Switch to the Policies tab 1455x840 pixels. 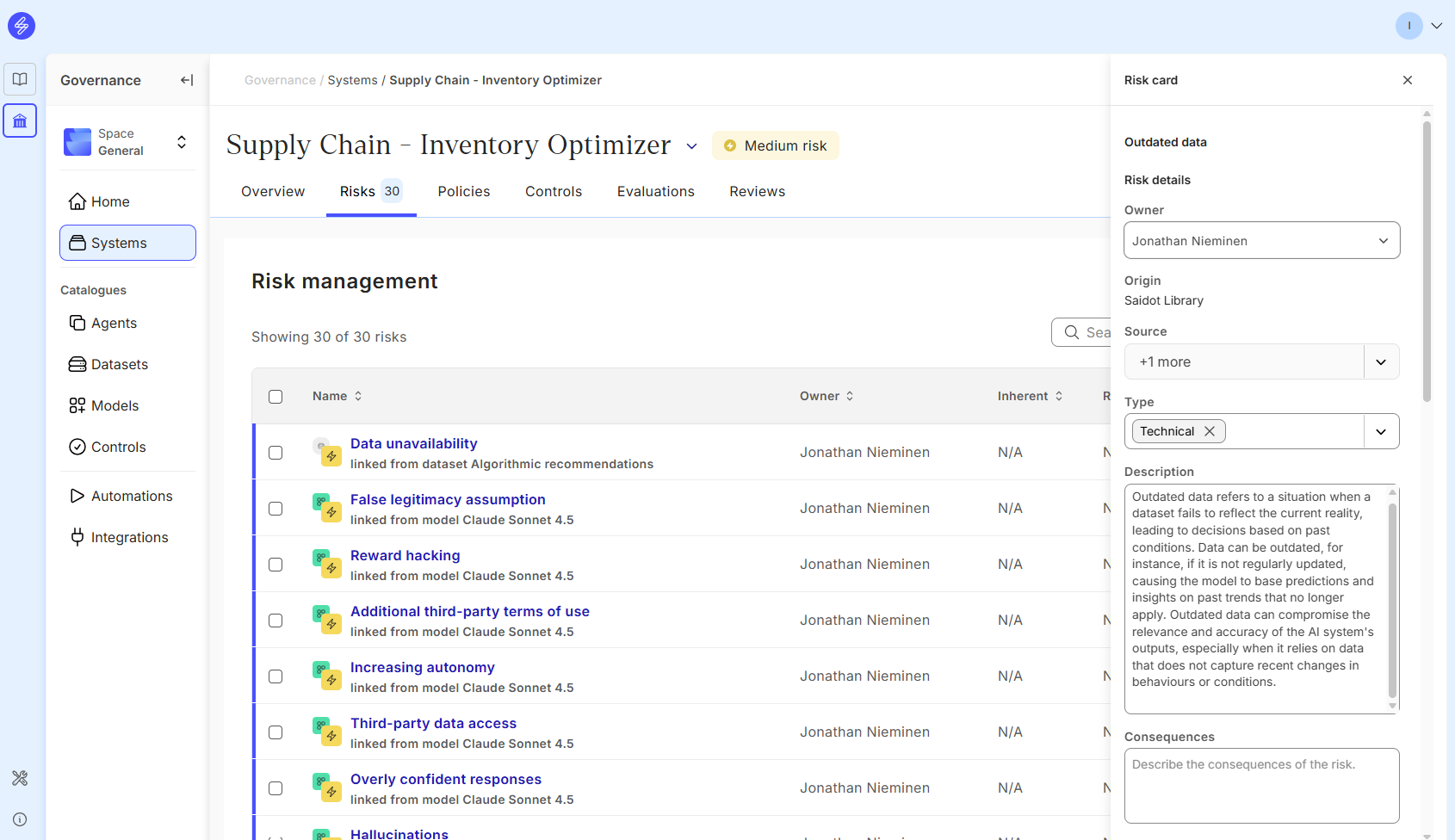pos(463,191)
